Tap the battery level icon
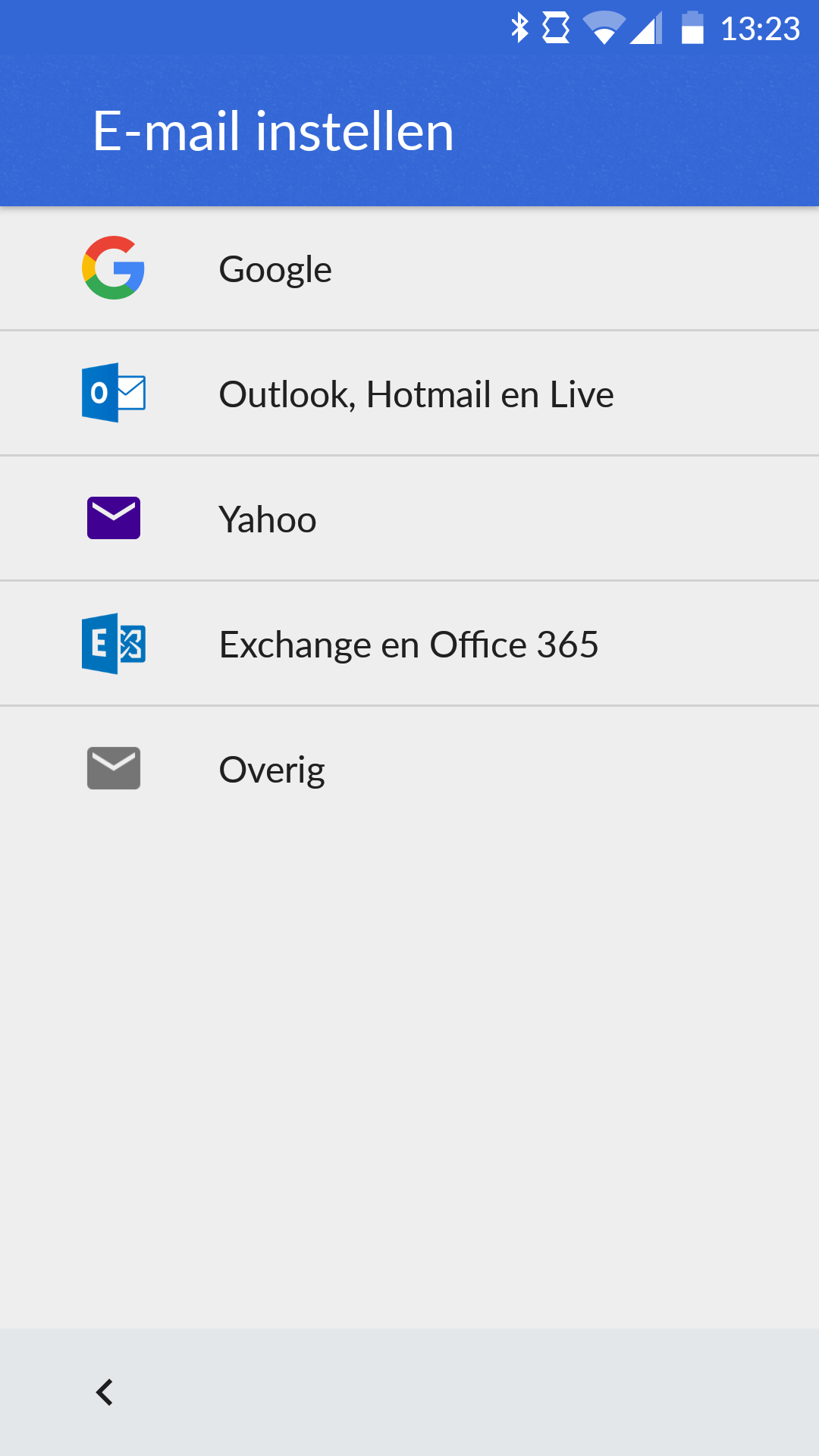 pyautogui.click(x=692, y=28)
